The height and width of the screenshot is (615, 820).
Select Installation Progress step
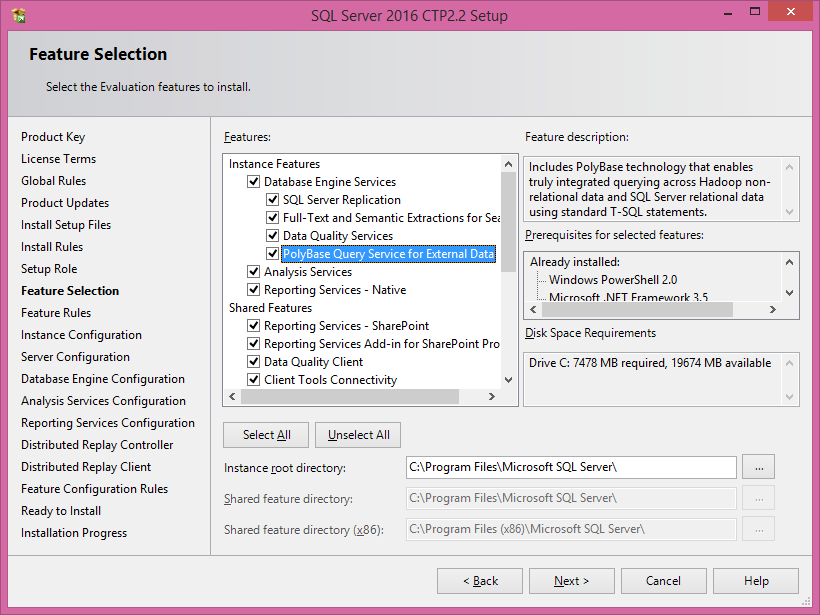74,532
